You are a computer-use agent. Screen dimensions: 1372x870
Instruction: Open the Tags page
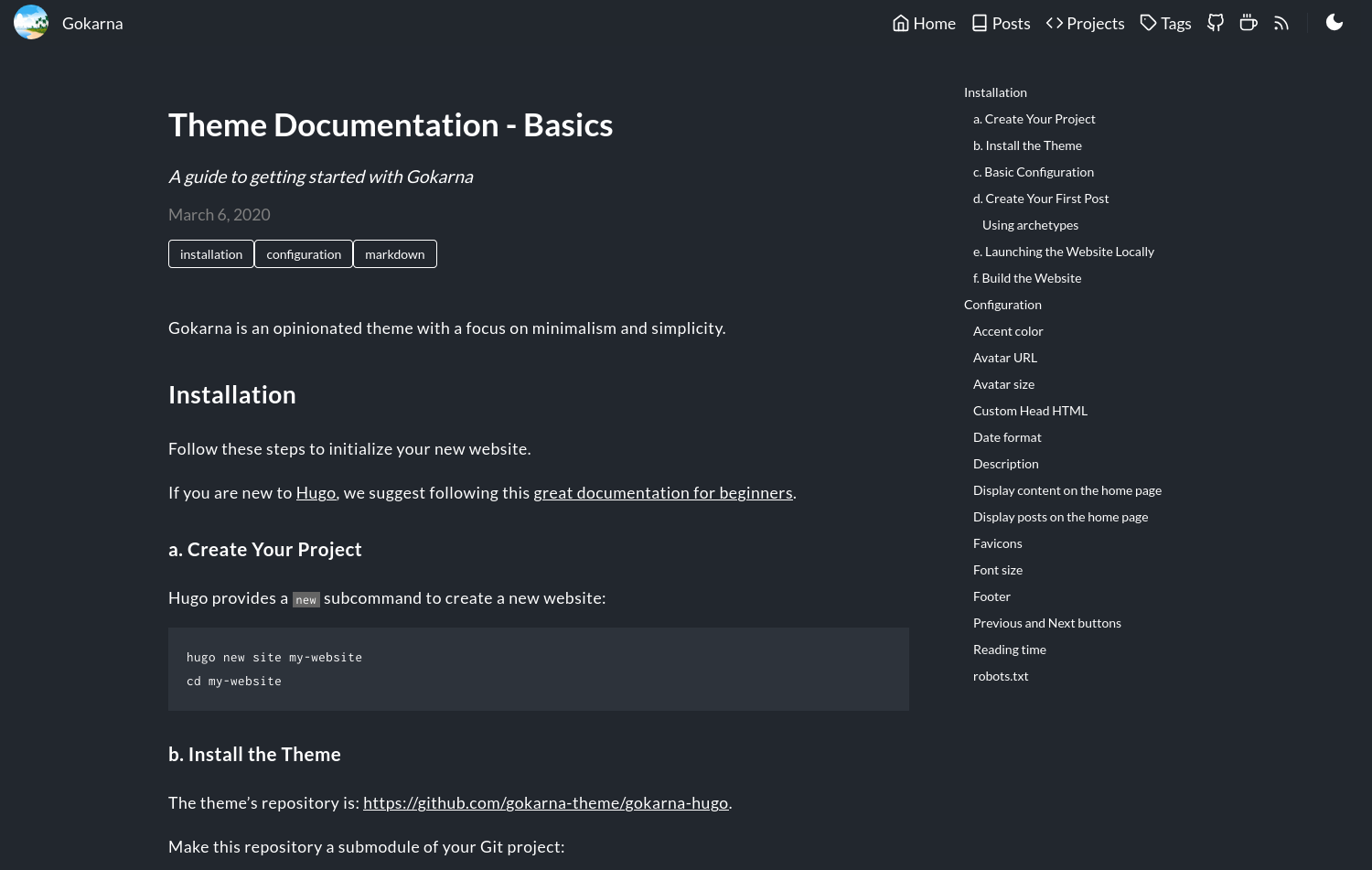click(x=1165, y=23)
